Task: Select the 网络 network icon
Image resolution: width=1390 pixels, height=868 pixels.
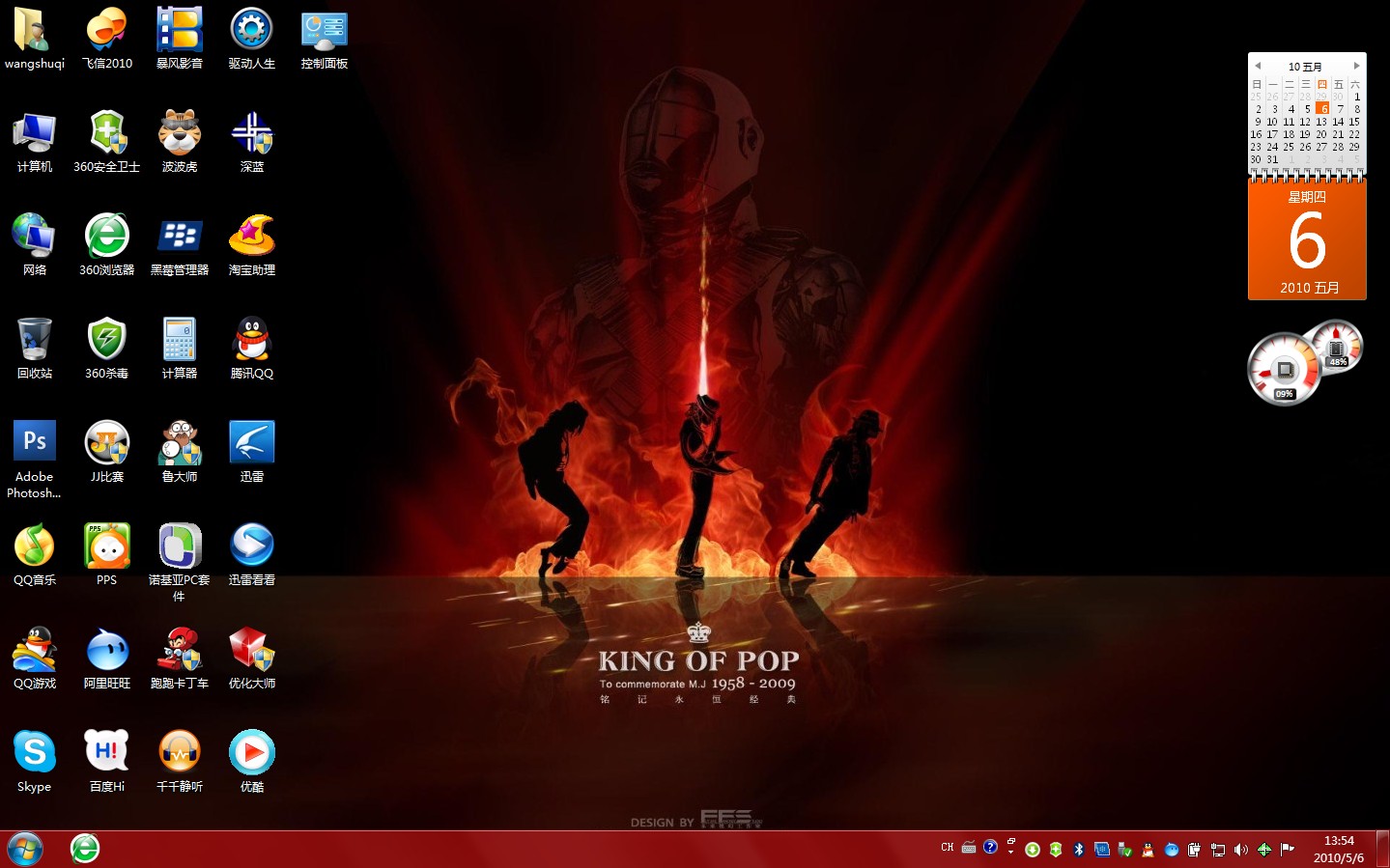Action: [x=35, y=245]
